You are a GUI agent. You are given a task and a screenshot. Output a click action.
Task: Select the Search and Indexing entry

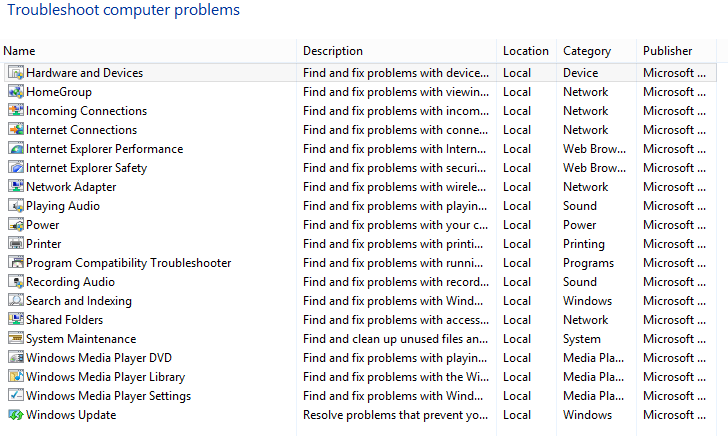[x=79, y=301]
